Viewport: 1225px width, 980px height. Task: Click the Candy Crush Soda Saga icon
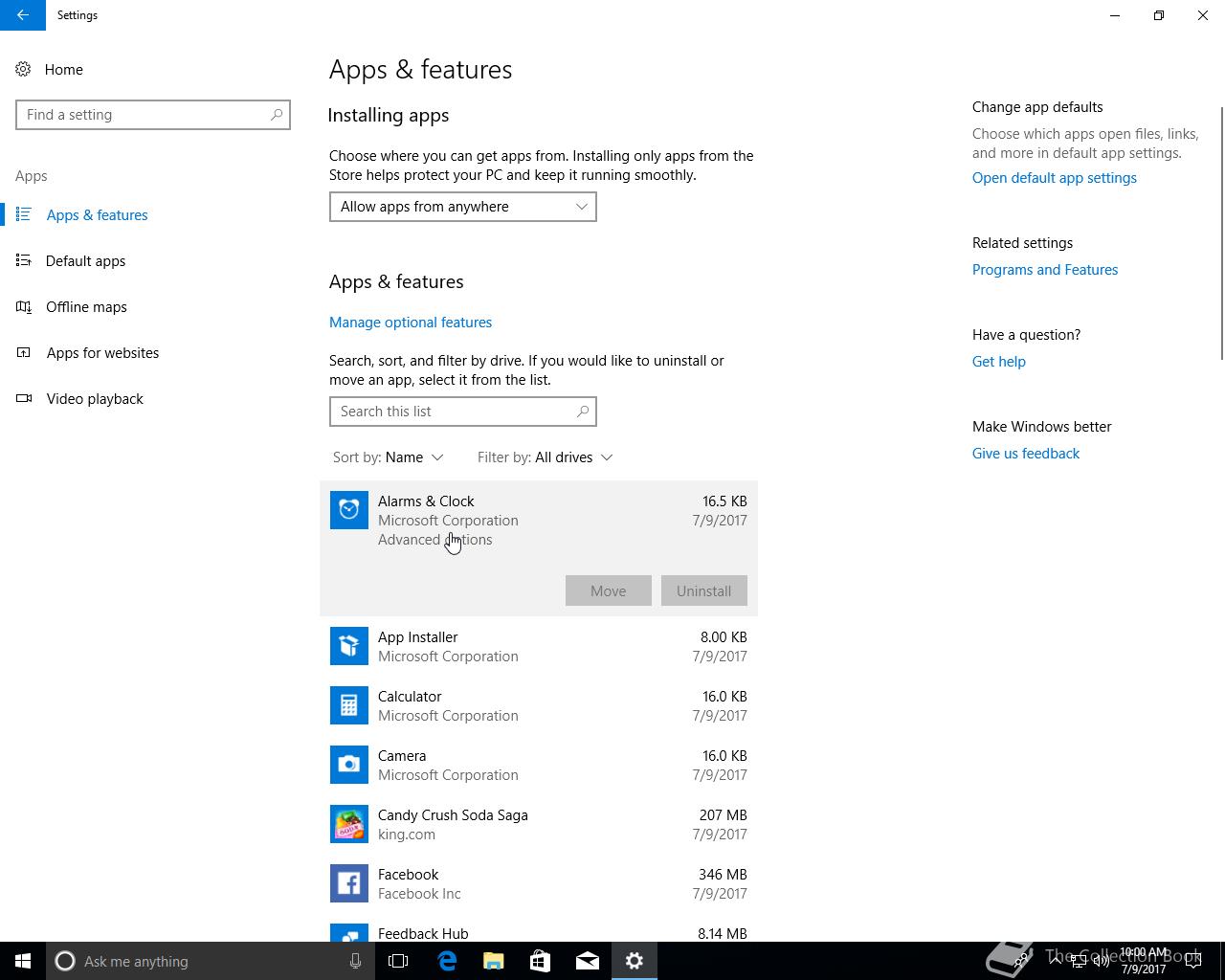pyautogui.click(x=349, y=824)
